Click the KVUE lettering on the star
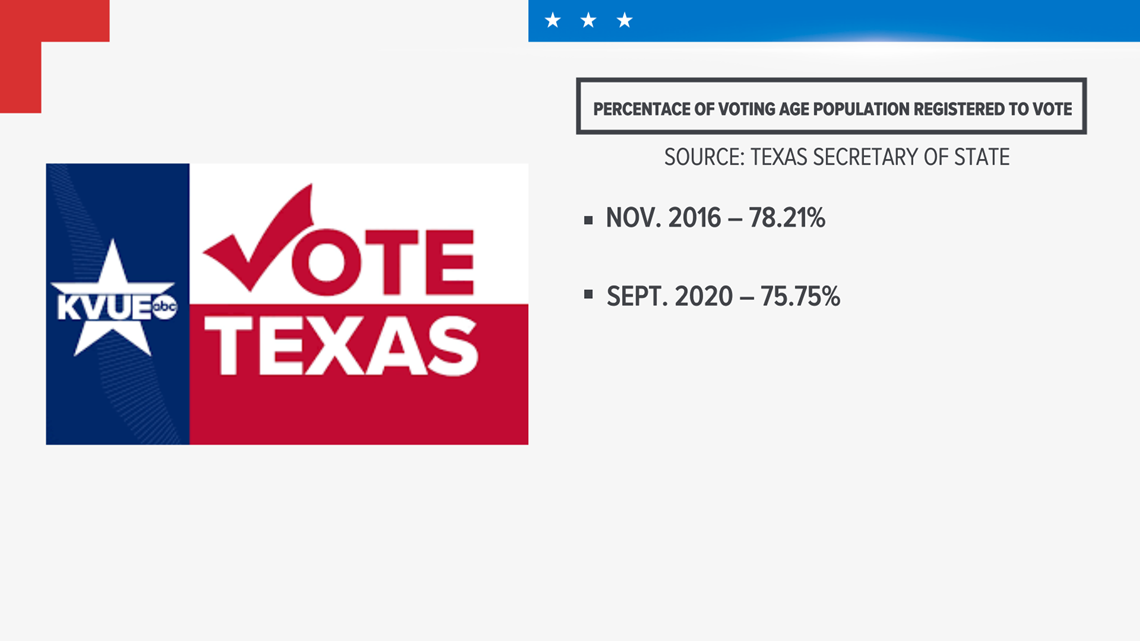Image resolution: width=1140 pixels, height=641 pixels. click(104, 307)
